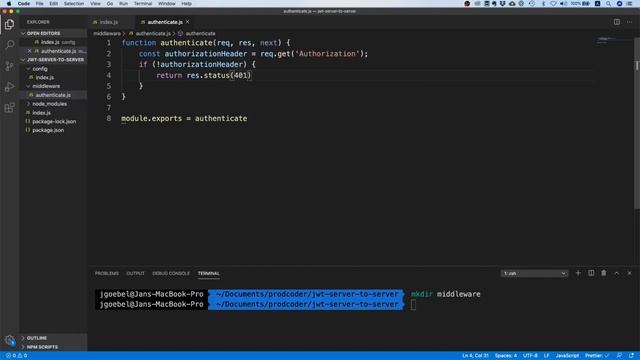Open the Manage gear at the activity bar bottom

pyautogui.click(x=9, y=340)
